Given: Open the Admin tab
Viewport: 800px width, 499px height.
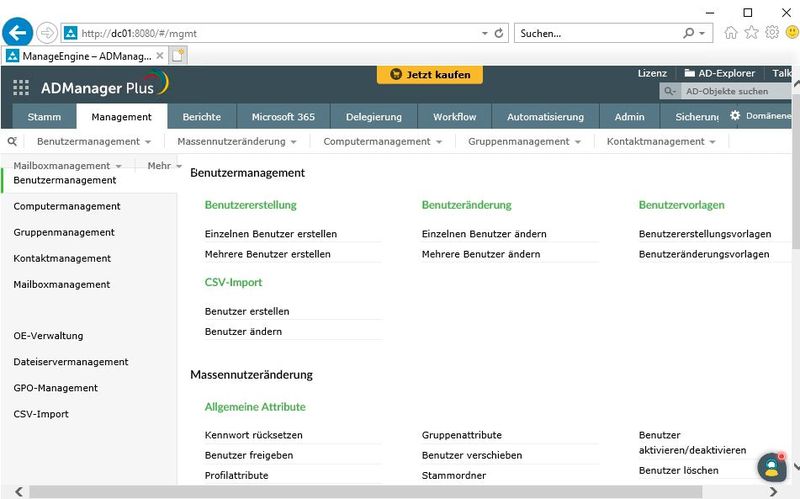Looking at the screenshot, I should [x=630, y=116].
